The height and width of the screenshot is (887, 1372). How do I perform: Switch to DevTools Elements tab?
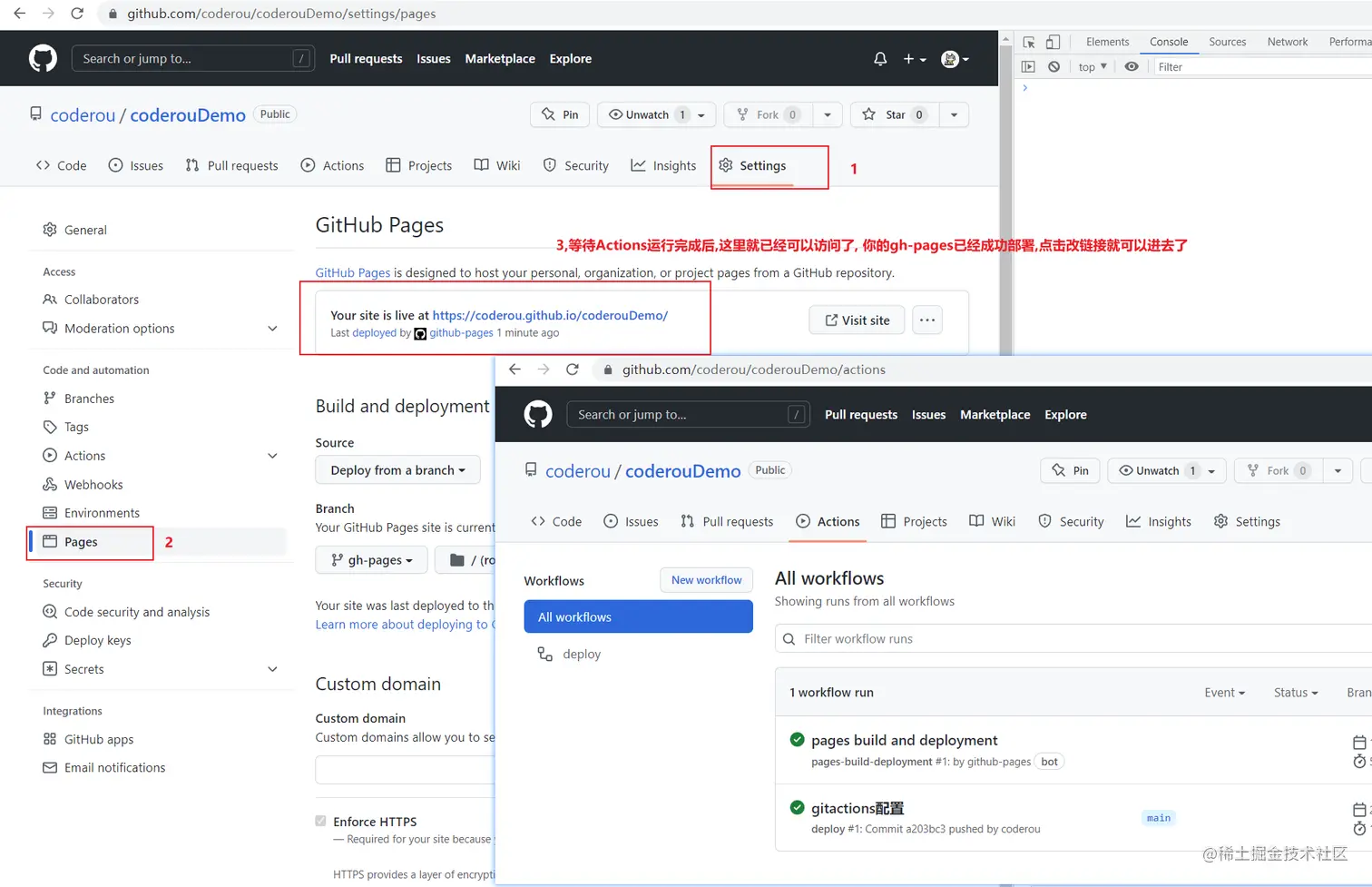click(1107, 42)
